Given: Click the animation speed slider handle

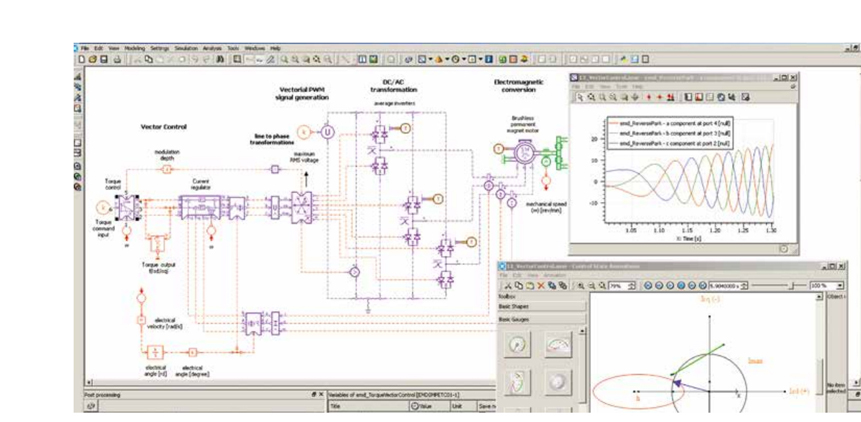Looking at the screenshot, I should (x=792, y=286).
